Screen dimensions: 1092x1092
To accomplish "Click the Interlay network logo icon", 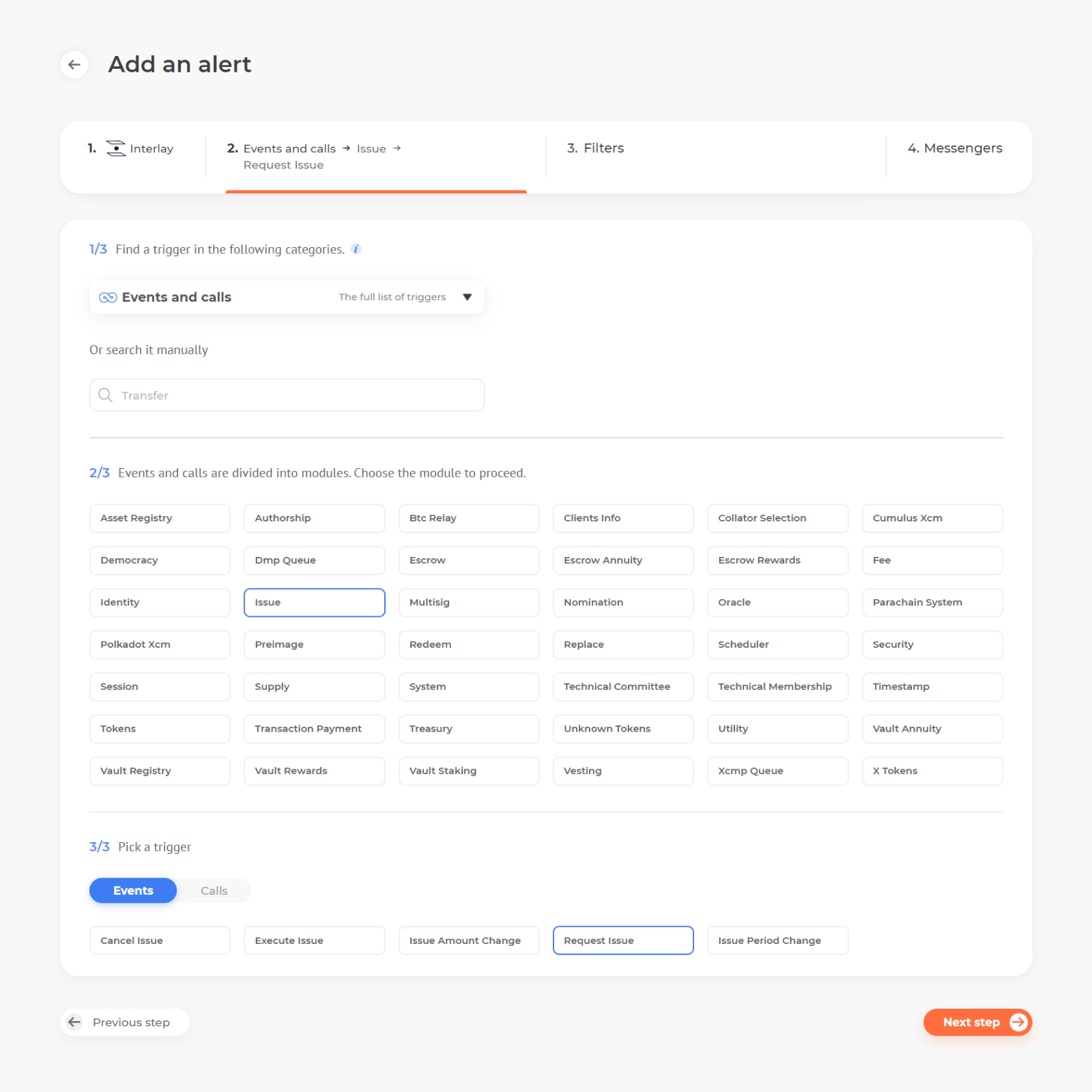I will point(116,149).
